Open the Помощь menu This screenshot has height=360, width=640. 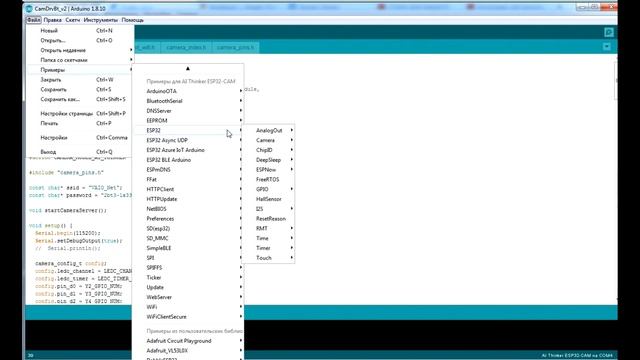pos(133,20)
